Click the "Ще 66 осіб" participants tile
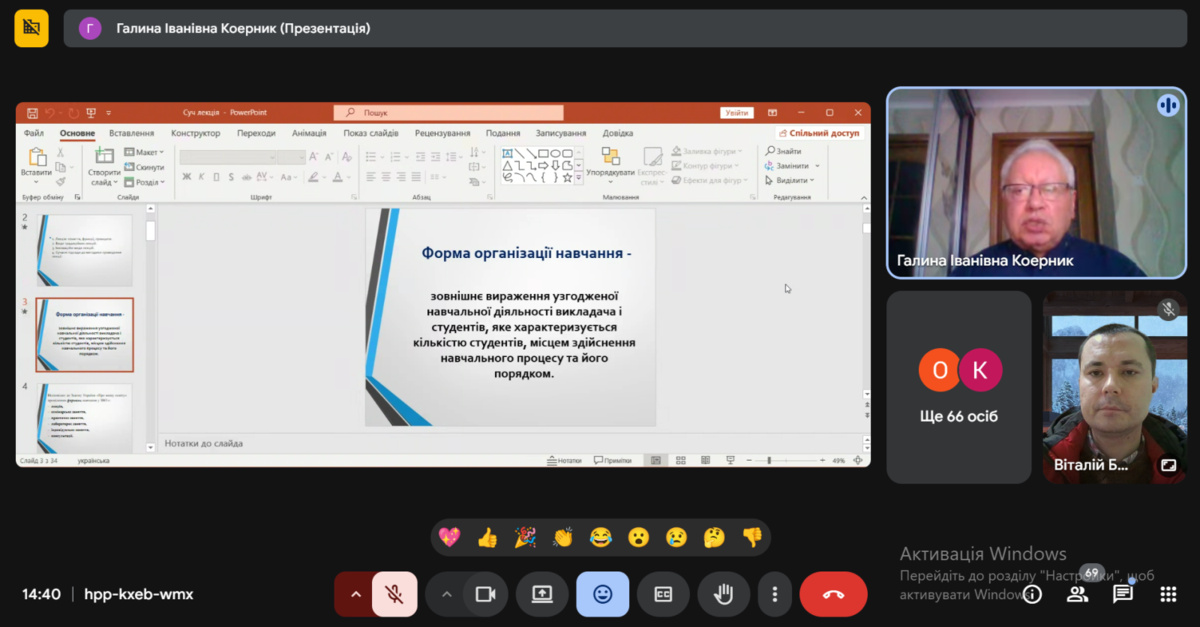Image resolution: width=1200 pixels, height=627 pixels. tap(958, 387)
